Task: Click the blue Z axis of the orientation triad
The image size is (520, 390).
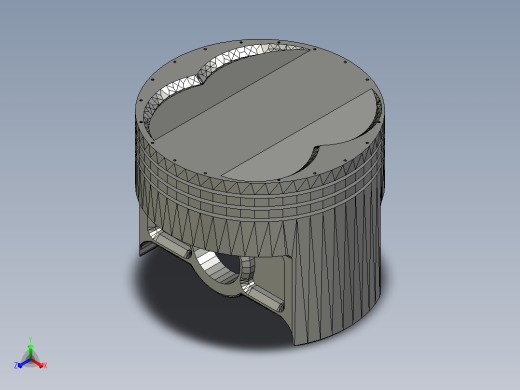Action: point(23,363)
